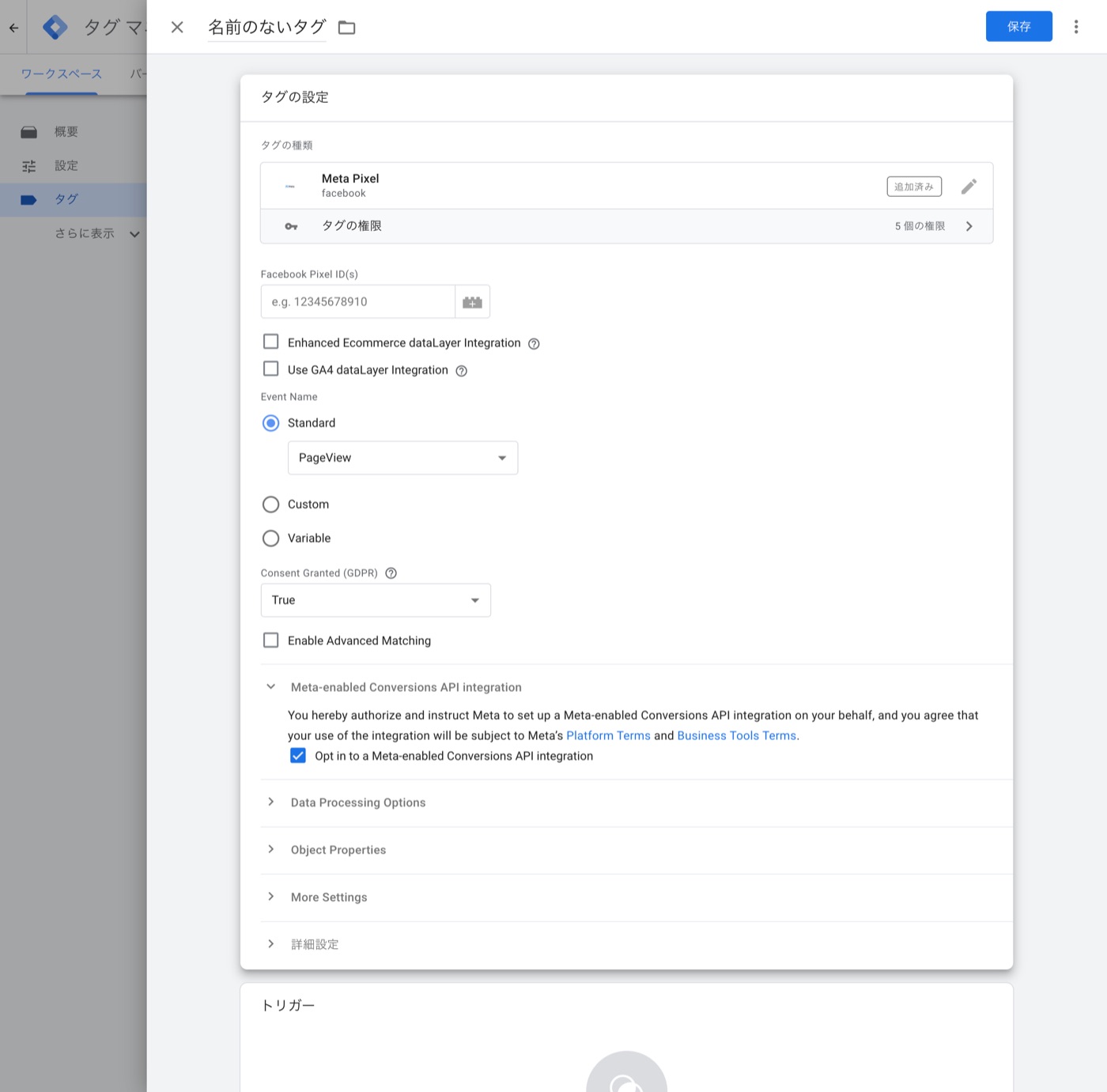
Task: Click the variable picker icon beside Pixel ID
Action: tap(473, 302)
